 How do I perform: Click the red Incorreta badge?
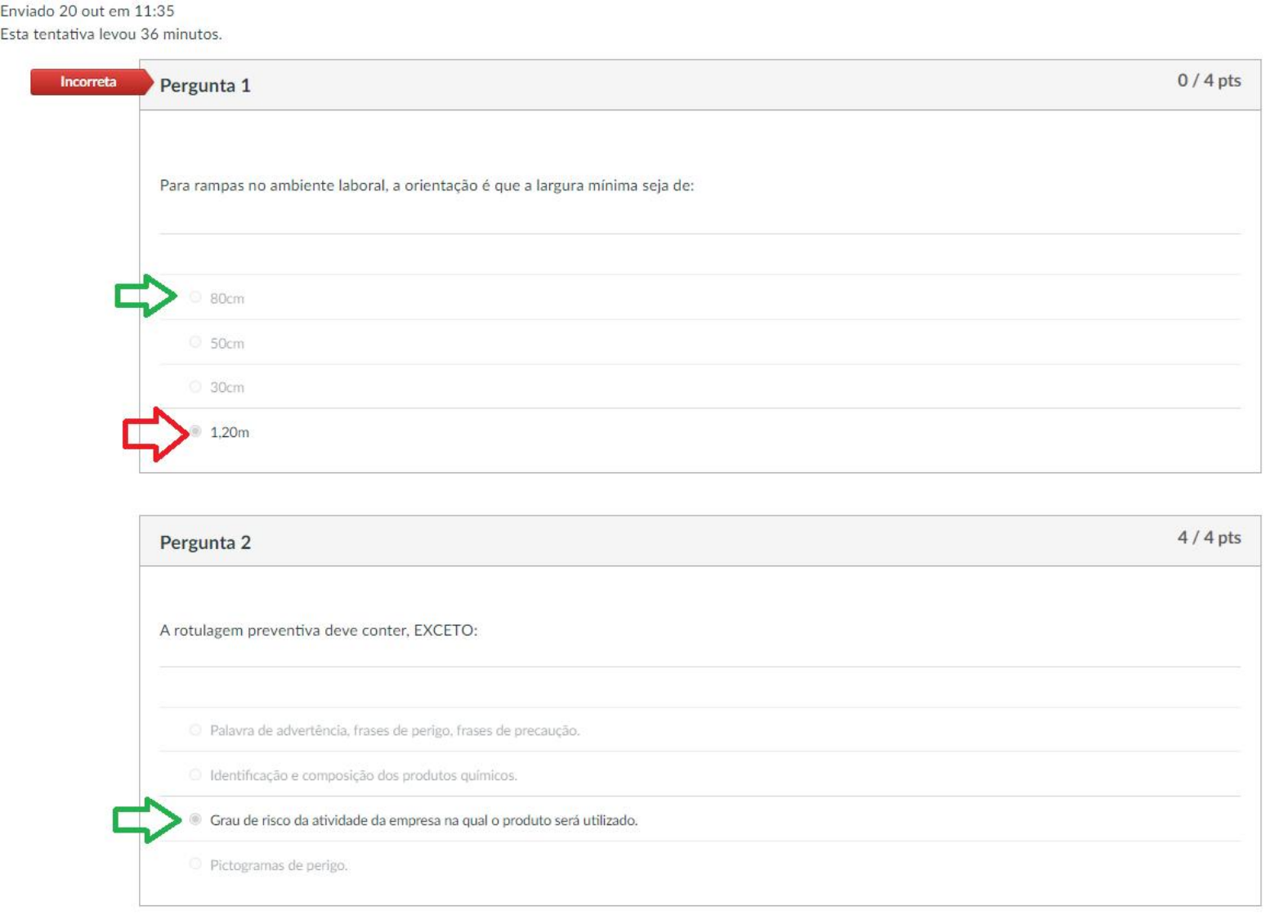click(x=89, y=82)
